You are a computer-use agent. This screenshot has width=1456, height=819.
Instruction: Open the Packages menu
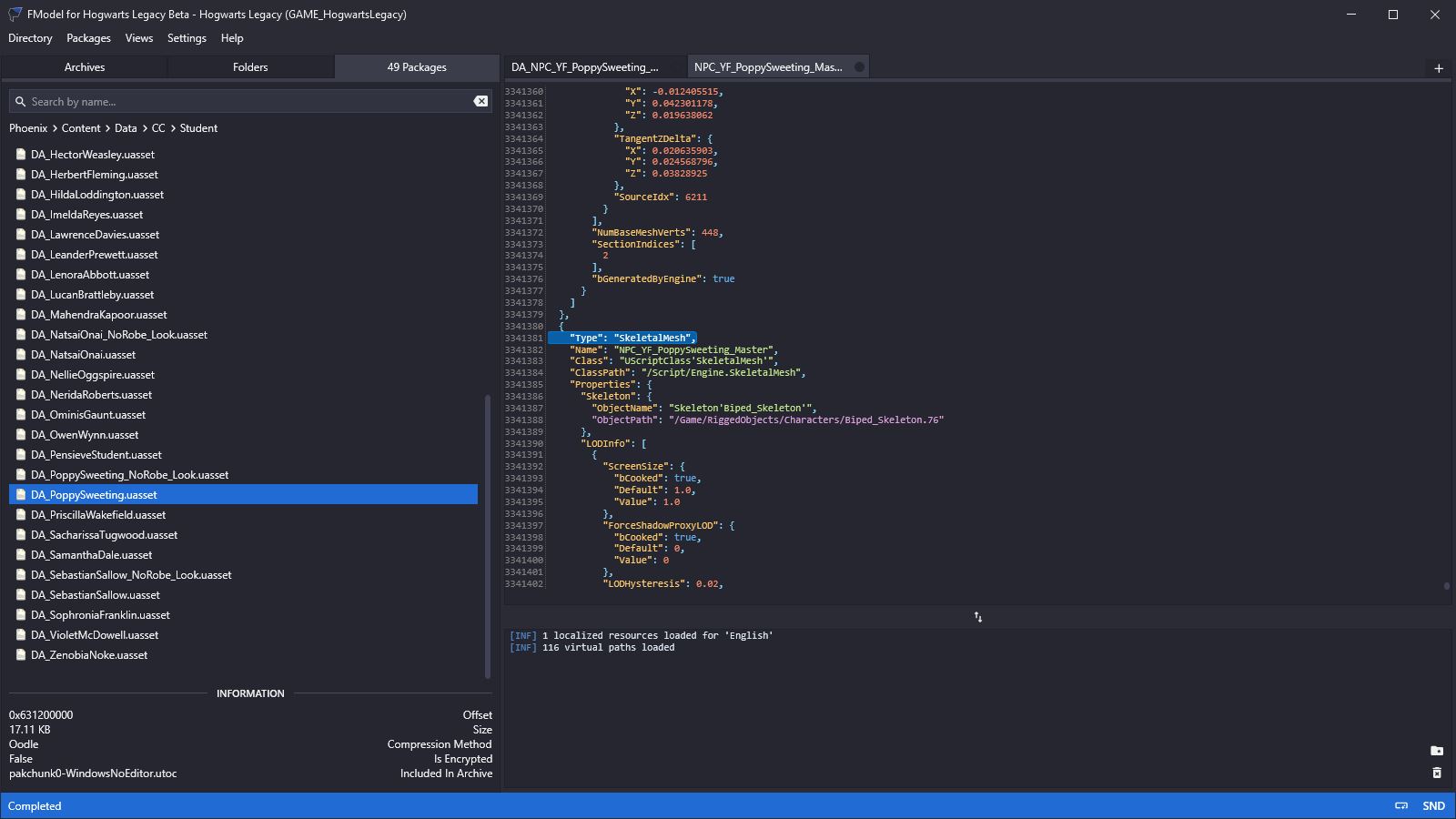click(x=88, y=38)
